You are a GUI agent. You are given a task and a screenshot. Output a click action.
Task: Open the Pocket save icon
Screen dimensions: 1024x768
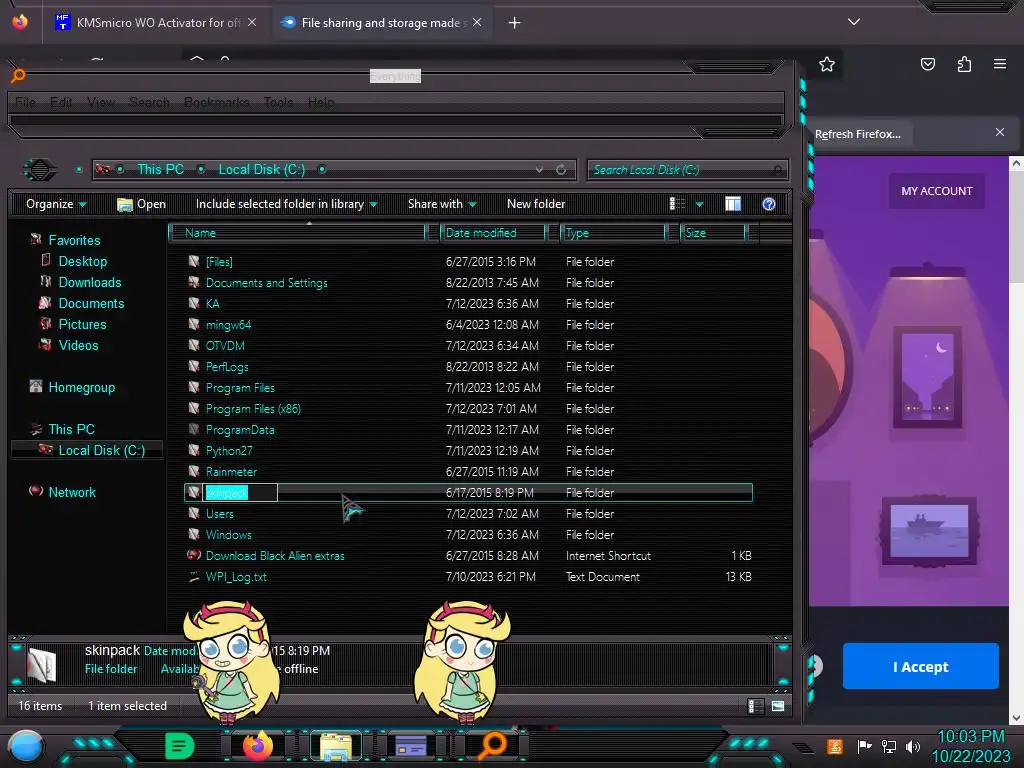tap(927, 64)
